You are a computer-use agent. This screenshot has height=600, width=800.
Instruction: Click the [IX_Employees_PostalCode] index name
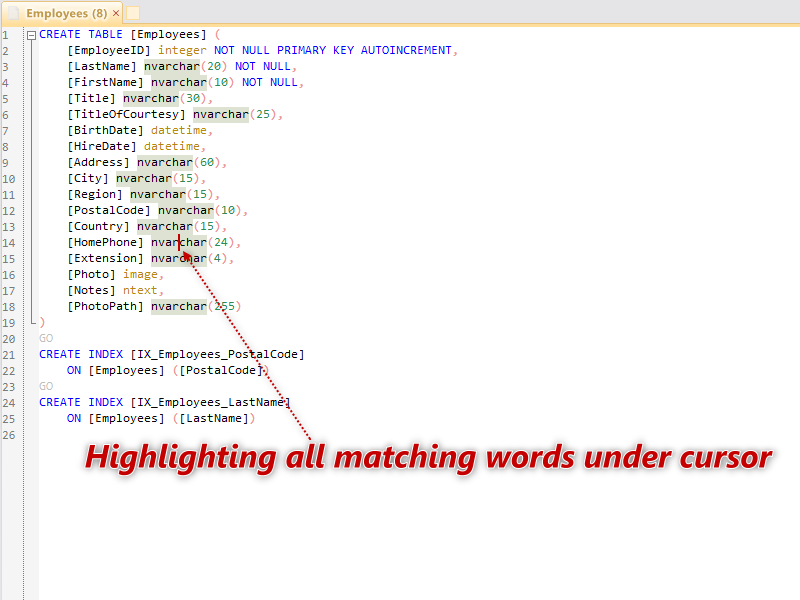[x=217, y=354]
